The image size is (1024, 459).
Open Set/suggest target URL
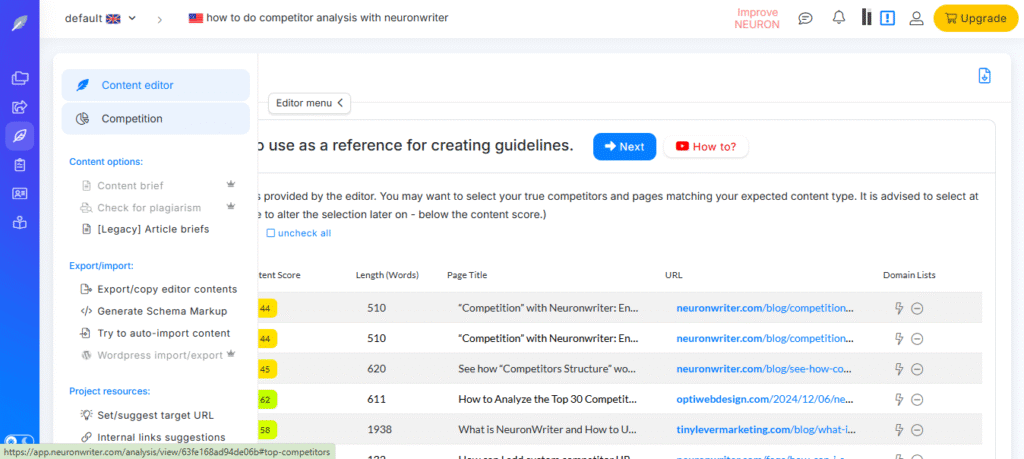pos(147,415)
